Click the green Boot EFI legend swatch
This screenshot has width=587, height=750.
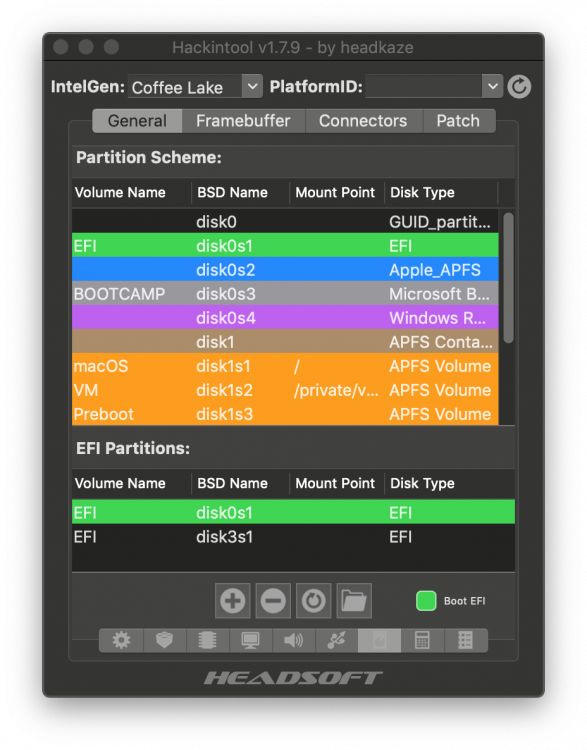click(x=426, y=601)
